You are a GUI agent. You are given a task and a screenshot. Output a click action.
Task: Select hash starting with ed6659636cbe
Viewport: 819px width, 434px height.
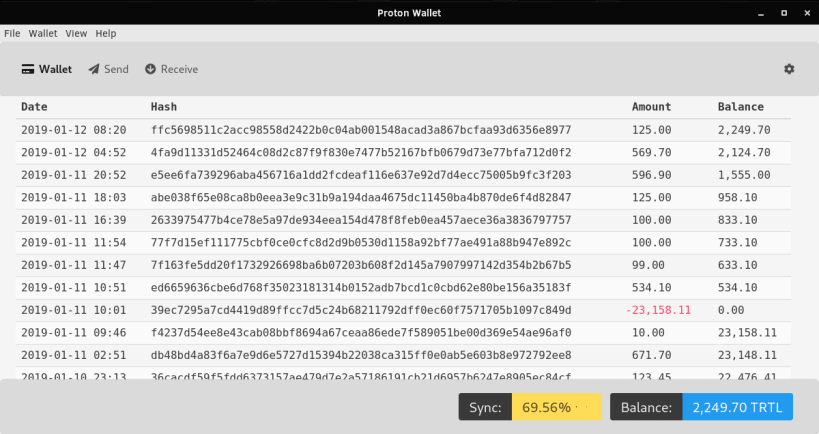(x=361, y=287)
